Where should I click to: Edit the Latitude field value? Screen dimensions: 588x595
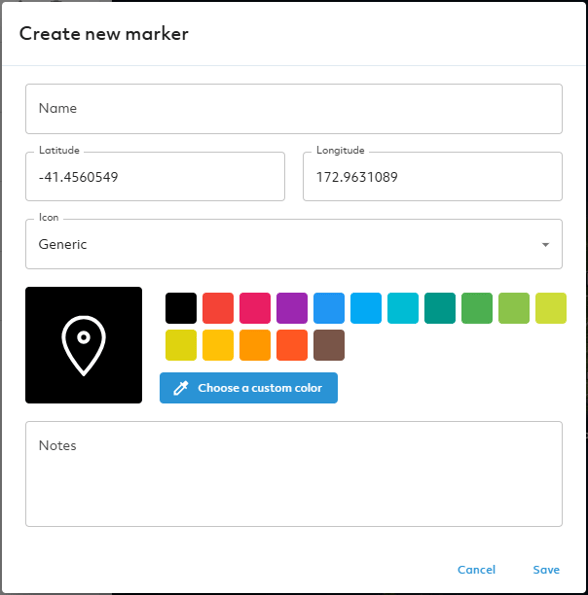[155, 176]
